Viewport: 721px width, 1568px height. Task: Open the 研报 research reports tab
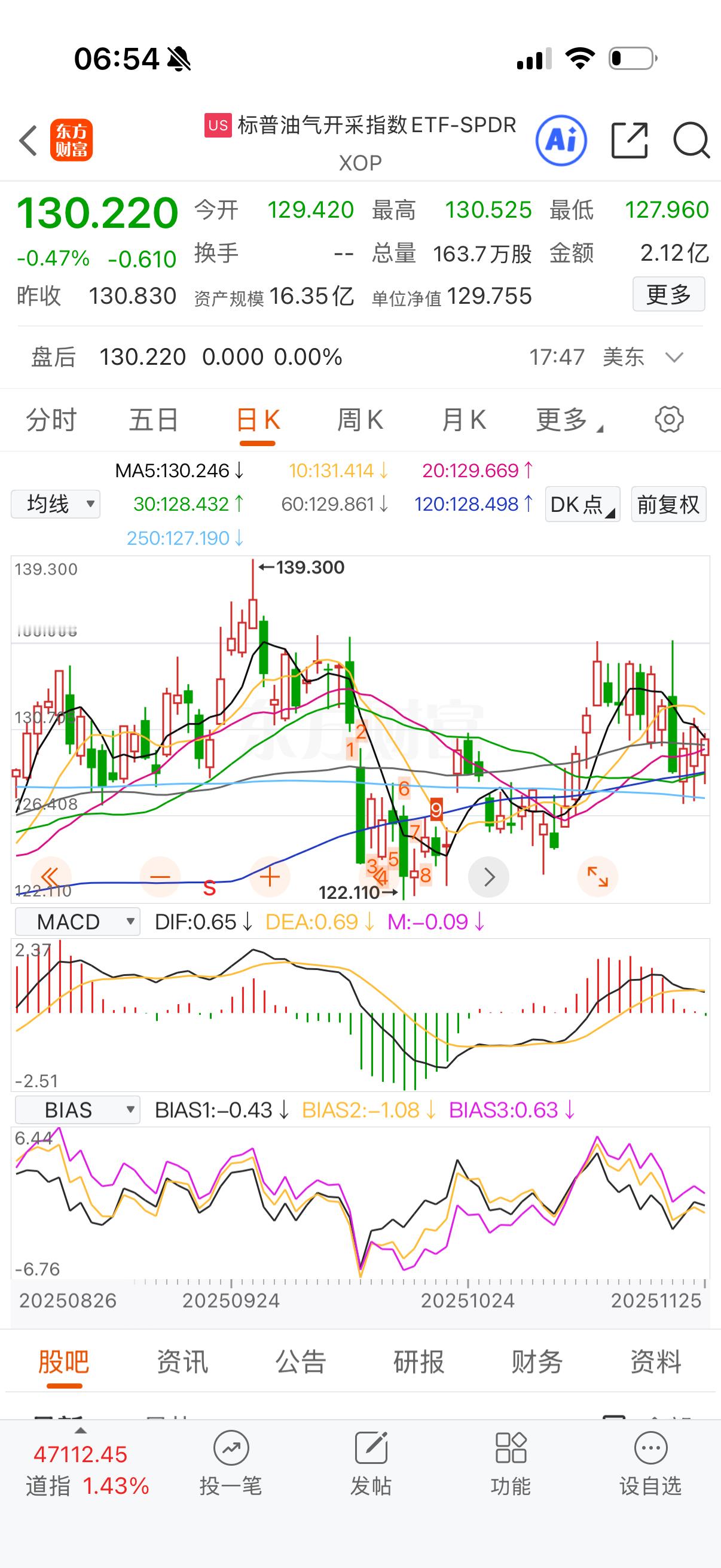coord(418,1362)
